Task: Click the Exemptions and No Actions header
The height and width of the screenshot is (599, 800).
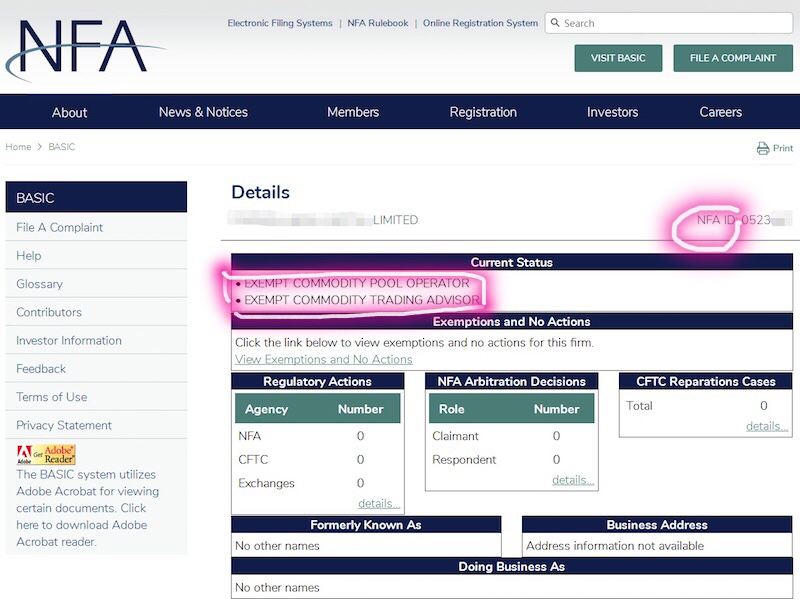Action: (x=512, y=321)
